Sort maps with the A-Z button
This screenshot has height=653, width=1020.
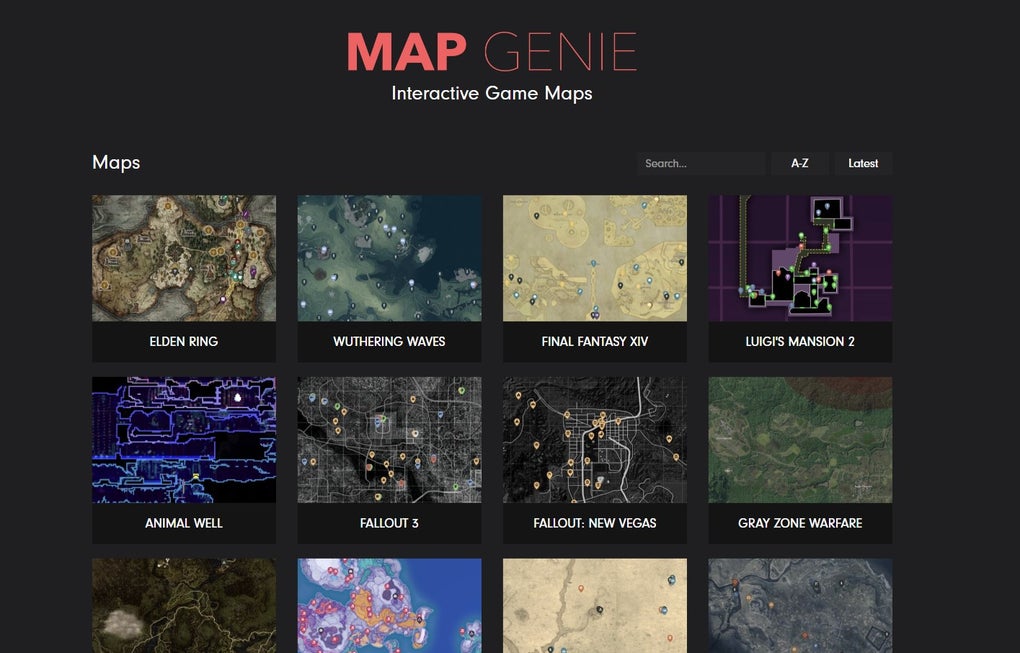(799, 163)
